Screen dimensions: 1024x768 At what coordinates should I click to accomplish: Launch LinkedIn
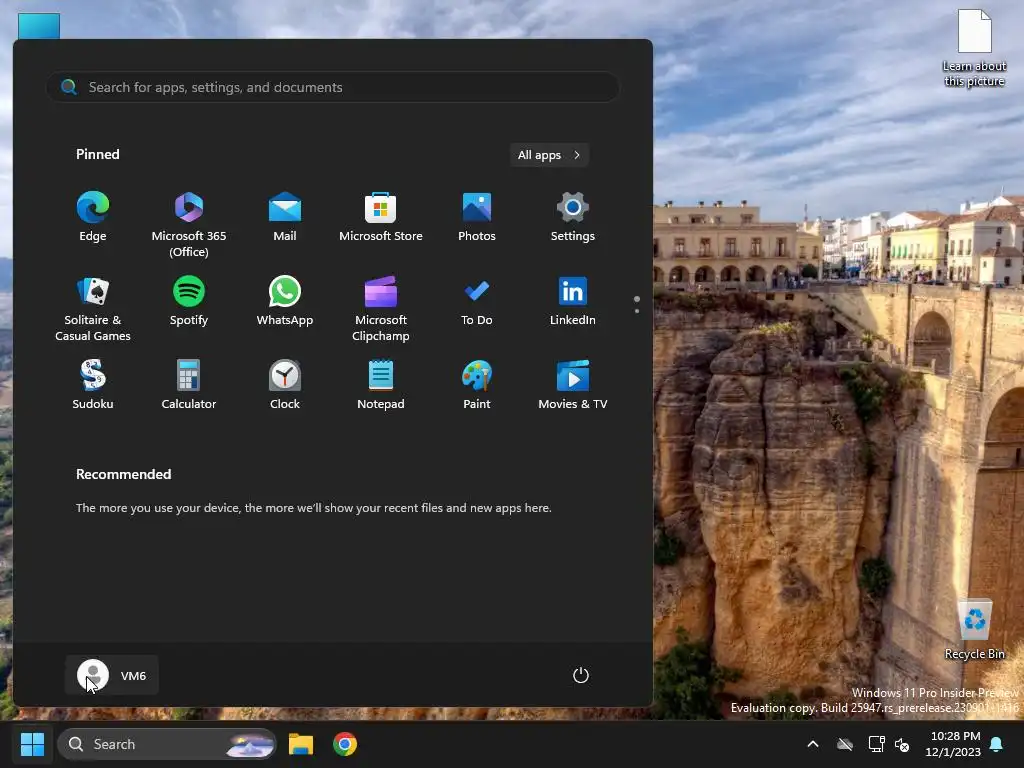(x=573, y=302)
